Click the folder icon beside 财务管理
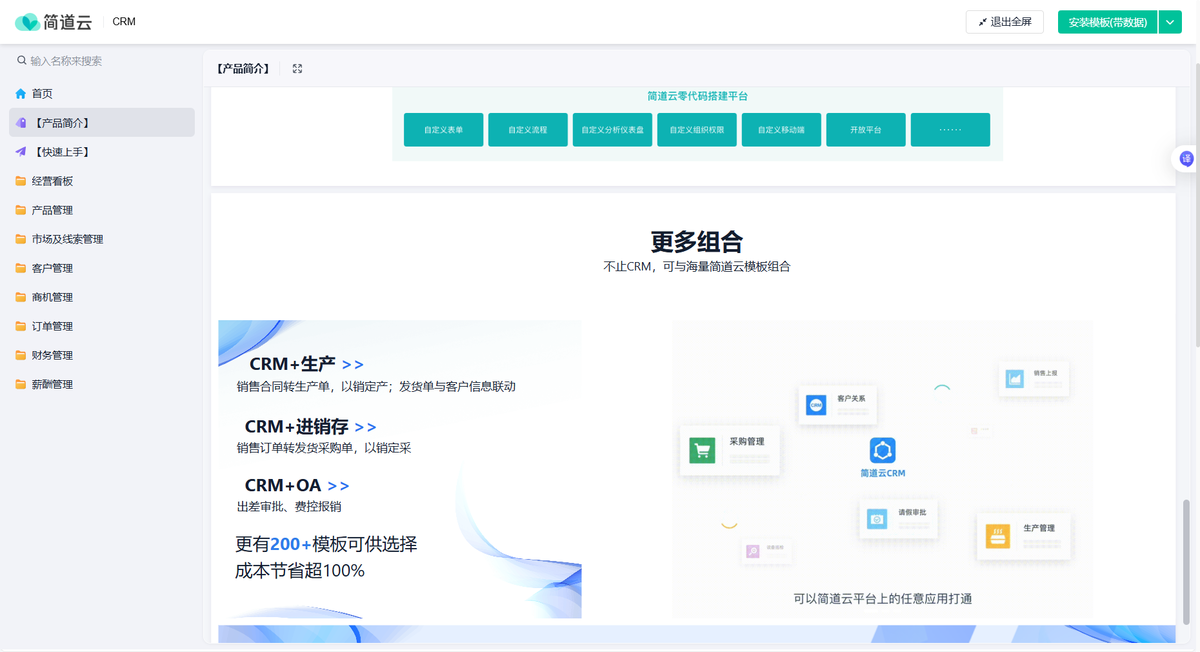This screenshot has height=652, width=1200. tap(21, 355)
